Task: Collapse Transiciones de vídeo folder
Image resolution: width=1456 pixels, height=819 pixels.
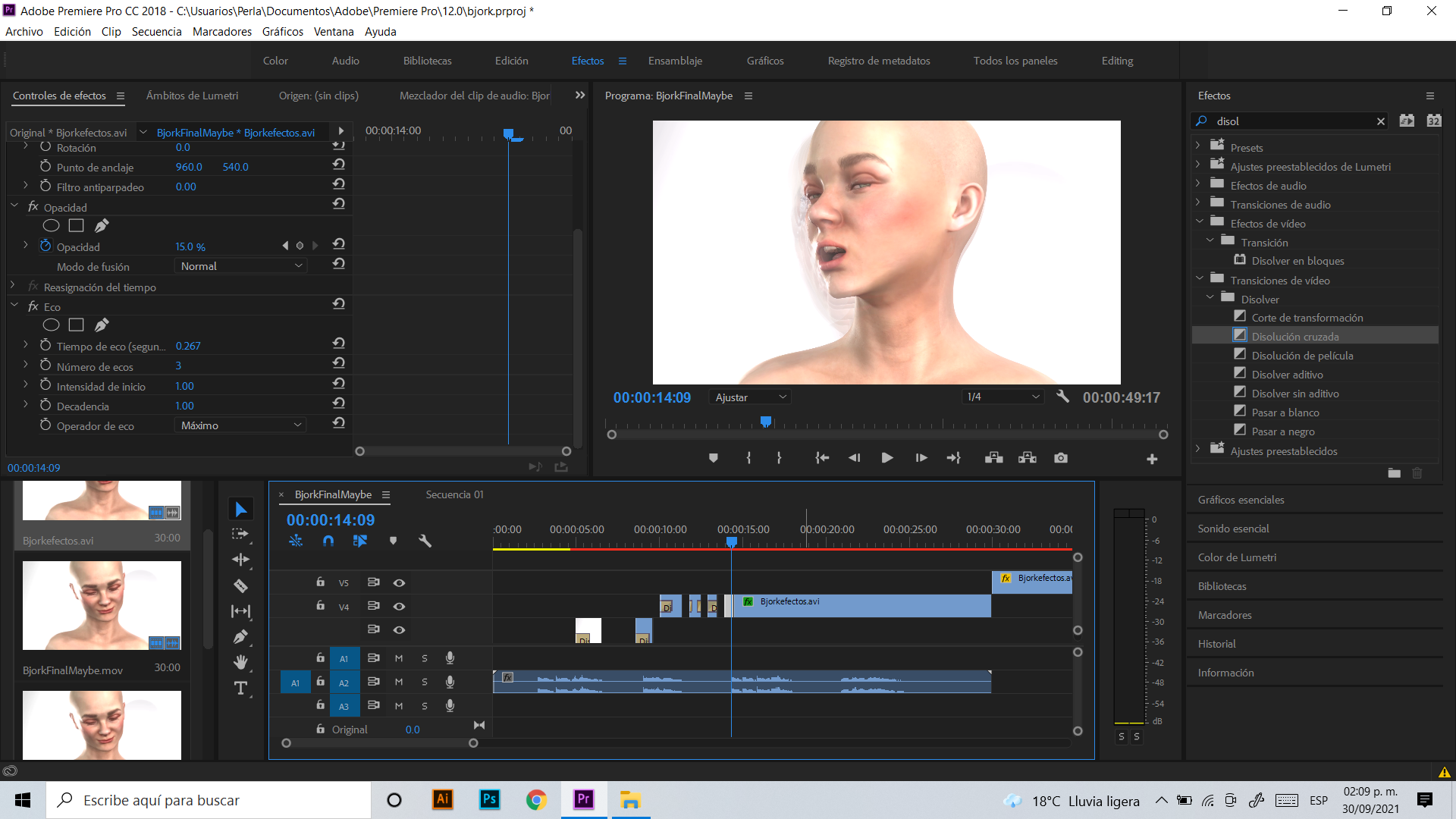Action: pos(1200,279)
